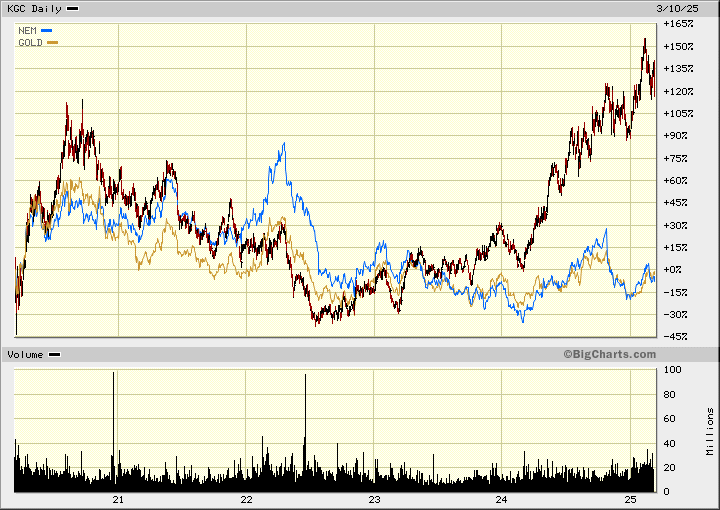Click the '+105%' axis label

click(x=678, y=113)
